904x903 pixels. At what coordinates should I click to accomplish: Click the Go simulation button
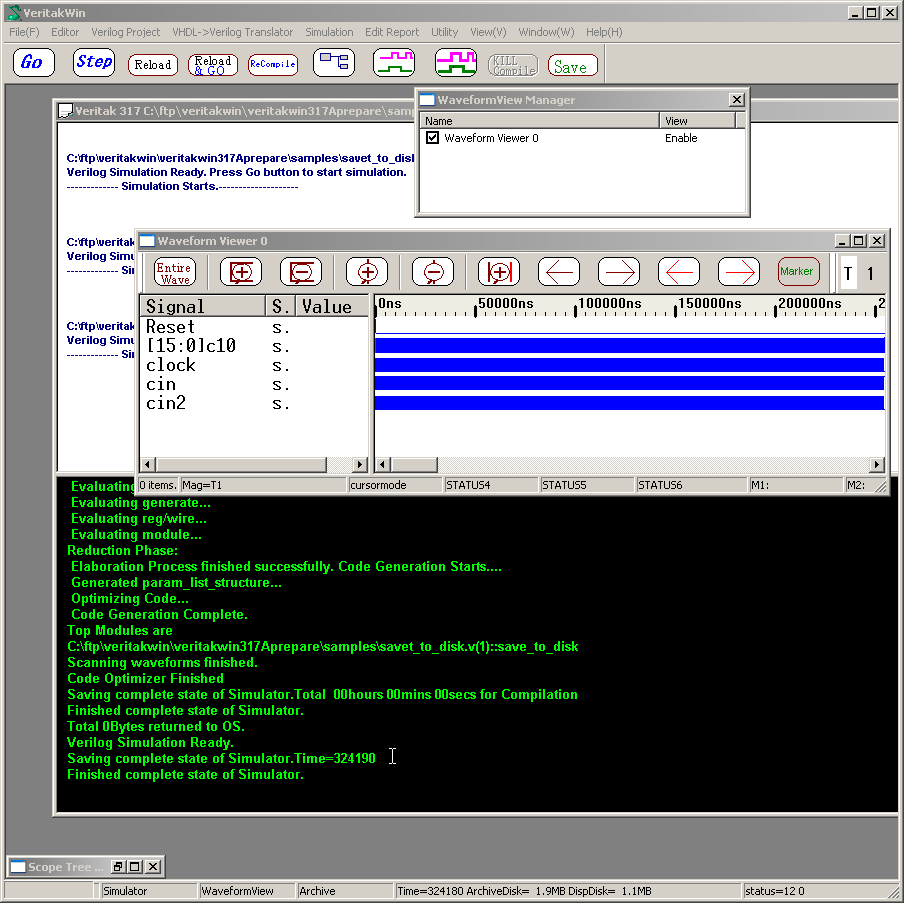33,63
